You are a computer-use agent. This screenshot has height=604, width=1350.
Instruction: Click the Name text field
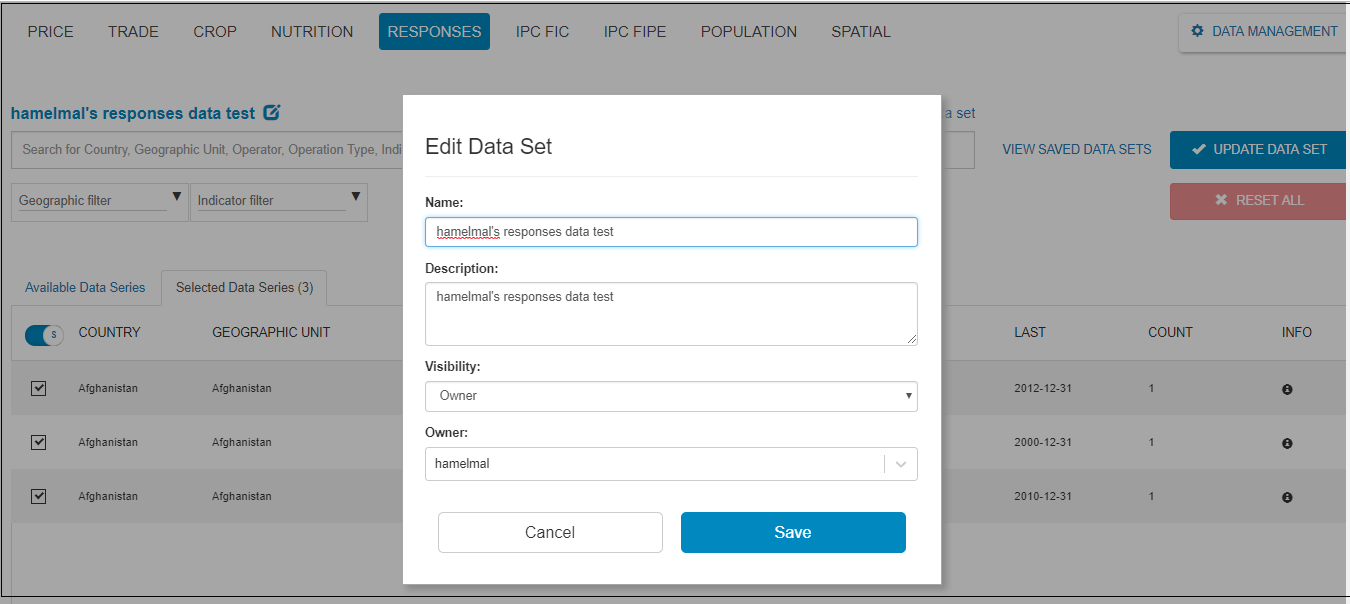coord(670,232)
